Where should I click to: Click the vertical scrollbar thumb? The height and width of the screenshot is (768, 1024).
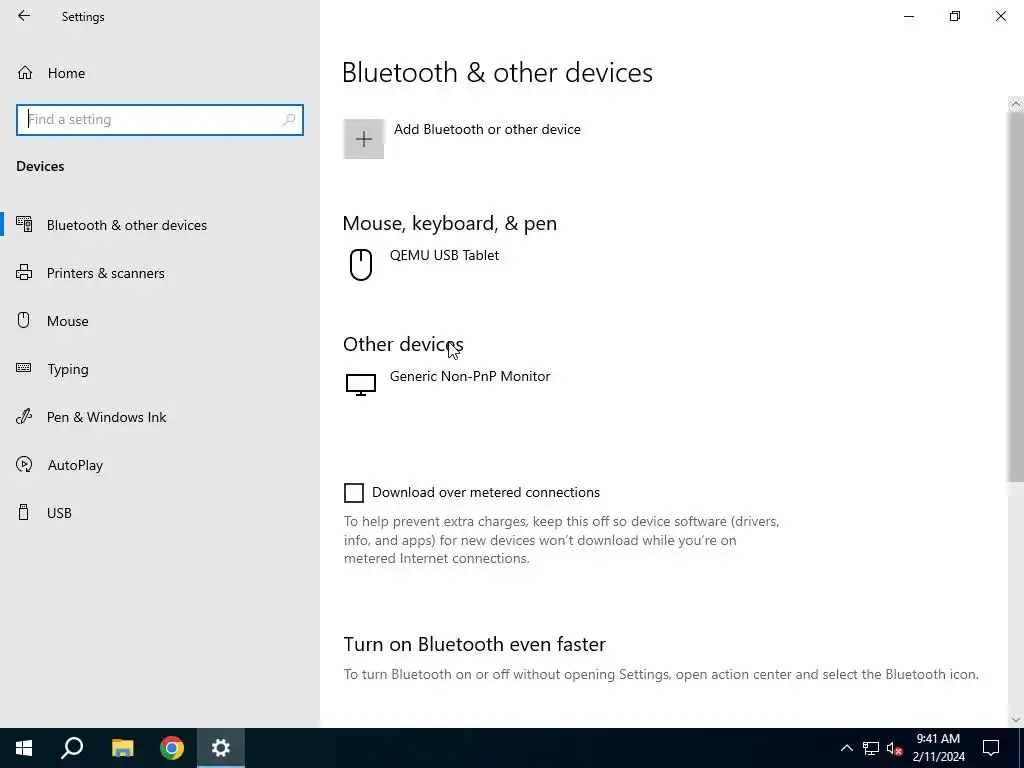click(x=1016, y=297)
